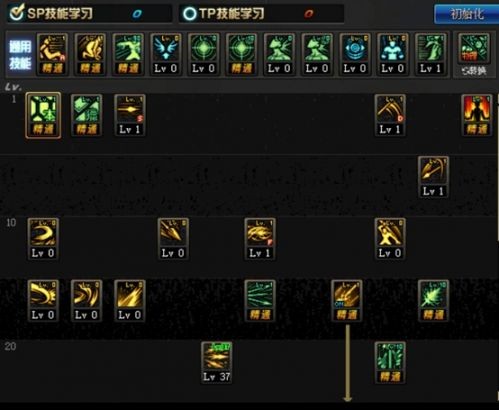The image size is (499, 410).
Task: Click the 切换 swap skill button
Action: pyautogui.click(x=474, y=55)
